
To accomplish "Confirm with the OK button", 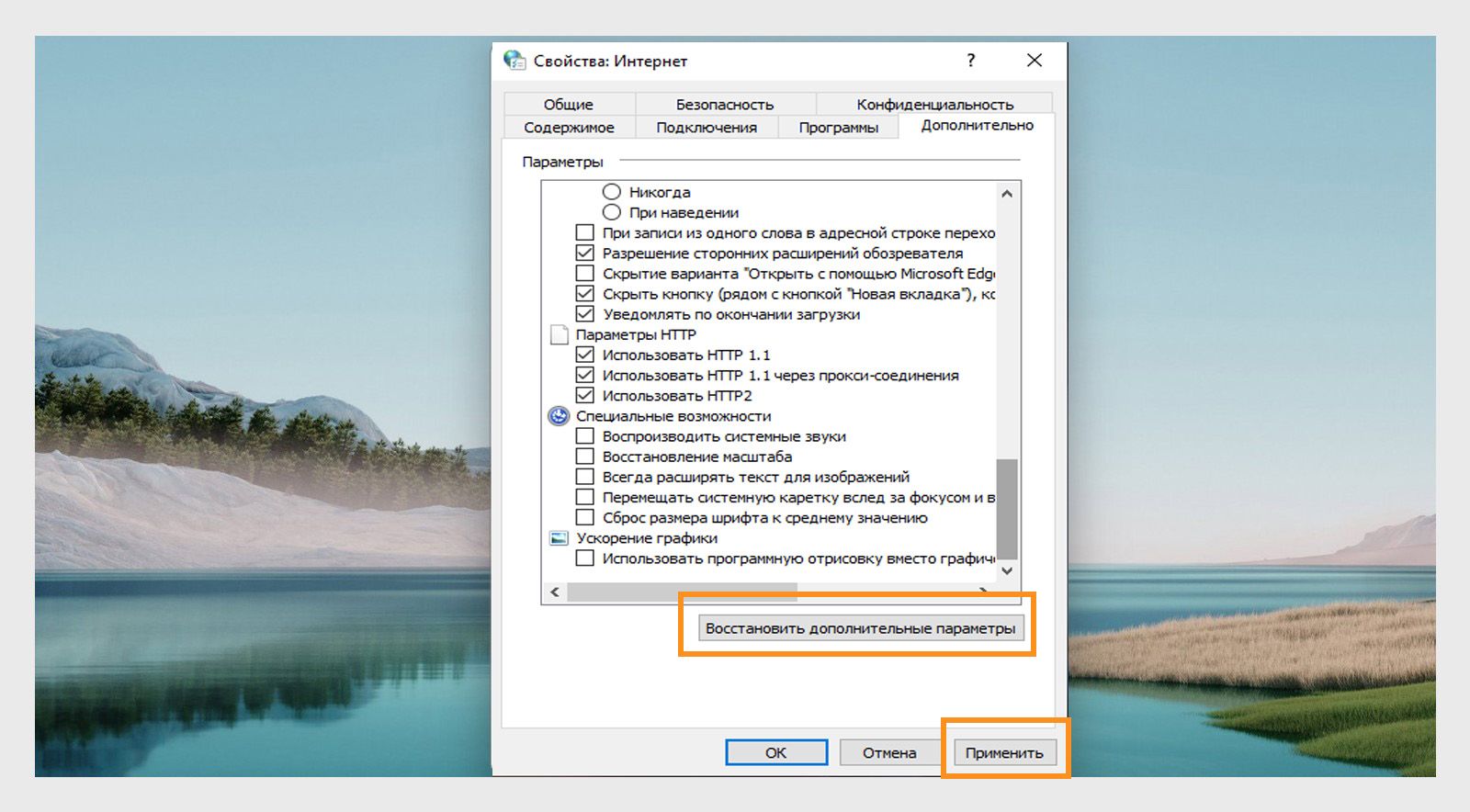I will point(776,752).
